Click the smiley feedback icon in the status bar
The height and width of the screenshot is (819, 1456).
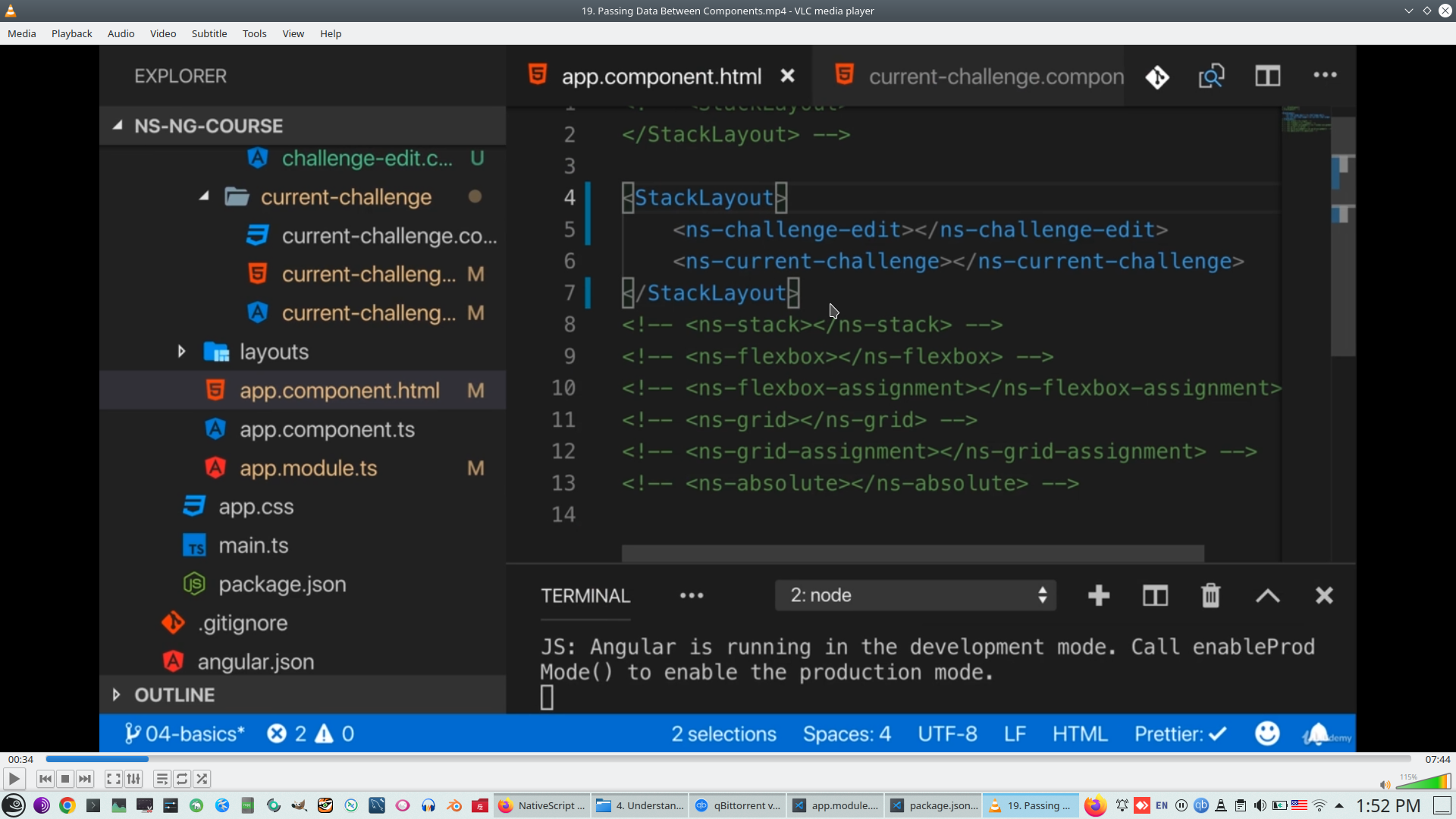point(1266,733)
